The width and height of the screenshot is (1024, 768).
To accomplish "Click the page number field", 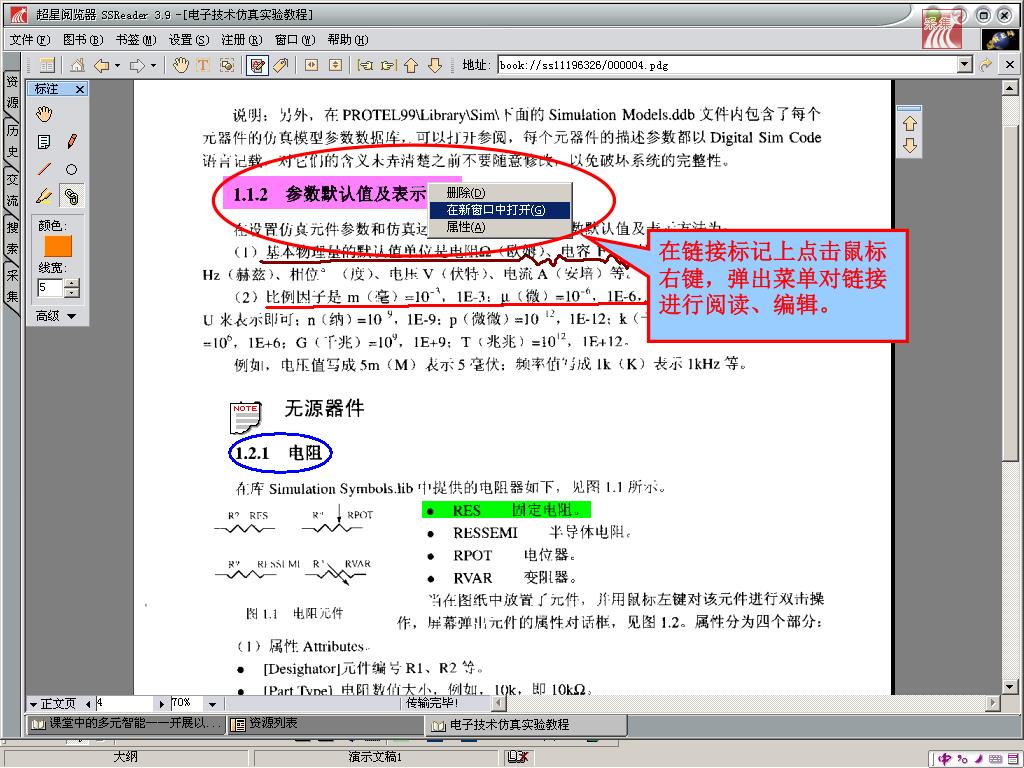I will (x=125, y=703).
